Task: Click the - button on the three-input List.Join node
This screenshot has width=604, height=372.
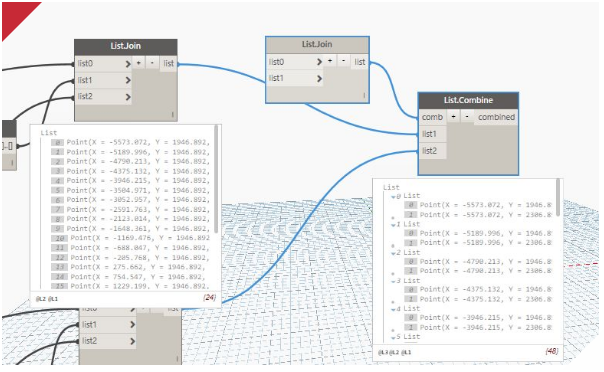Action: coord(152,63)
